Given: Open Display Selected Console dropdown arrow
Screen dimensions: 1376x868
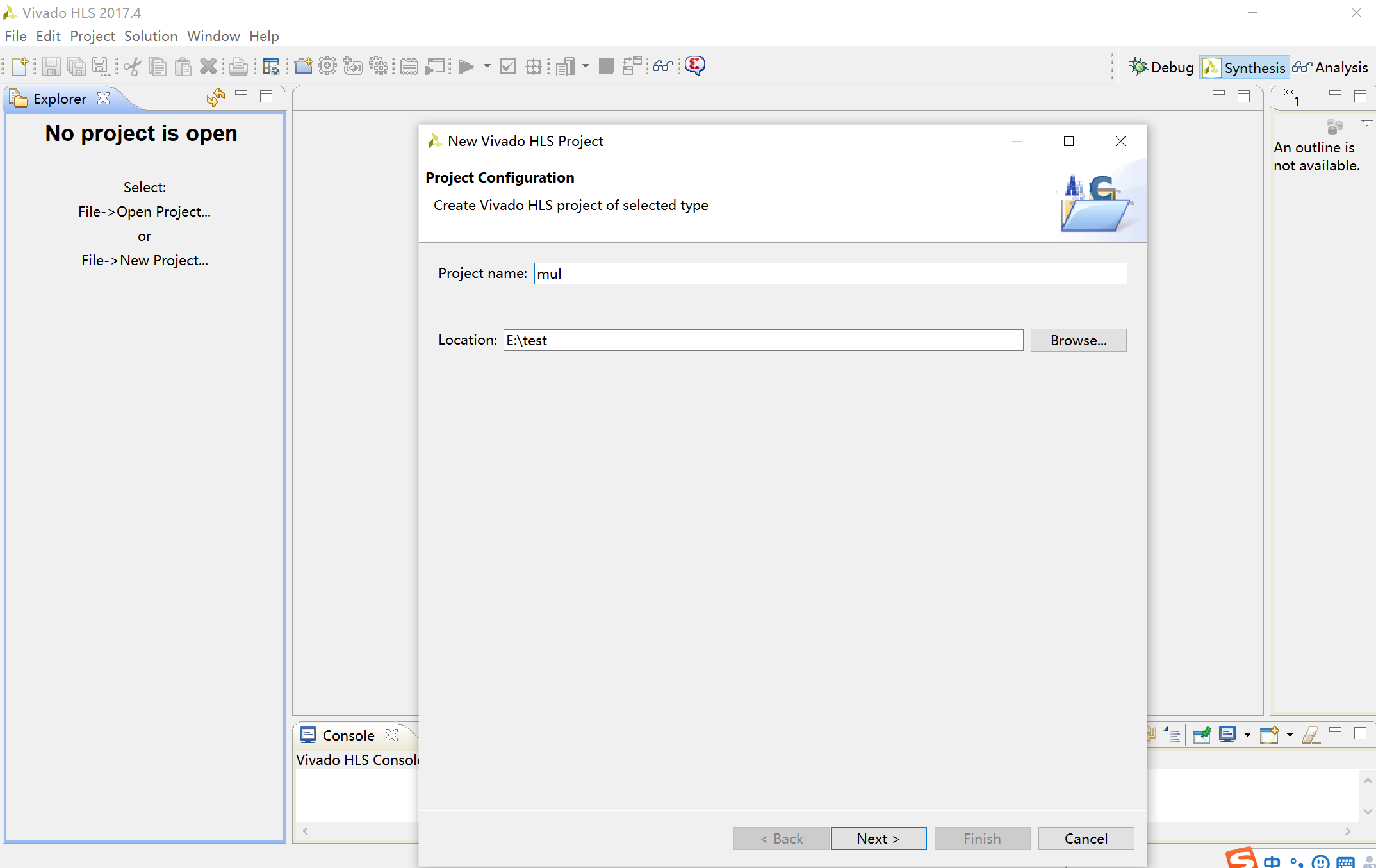Looking at the screenshot, I should click(x=1247, y=735).
